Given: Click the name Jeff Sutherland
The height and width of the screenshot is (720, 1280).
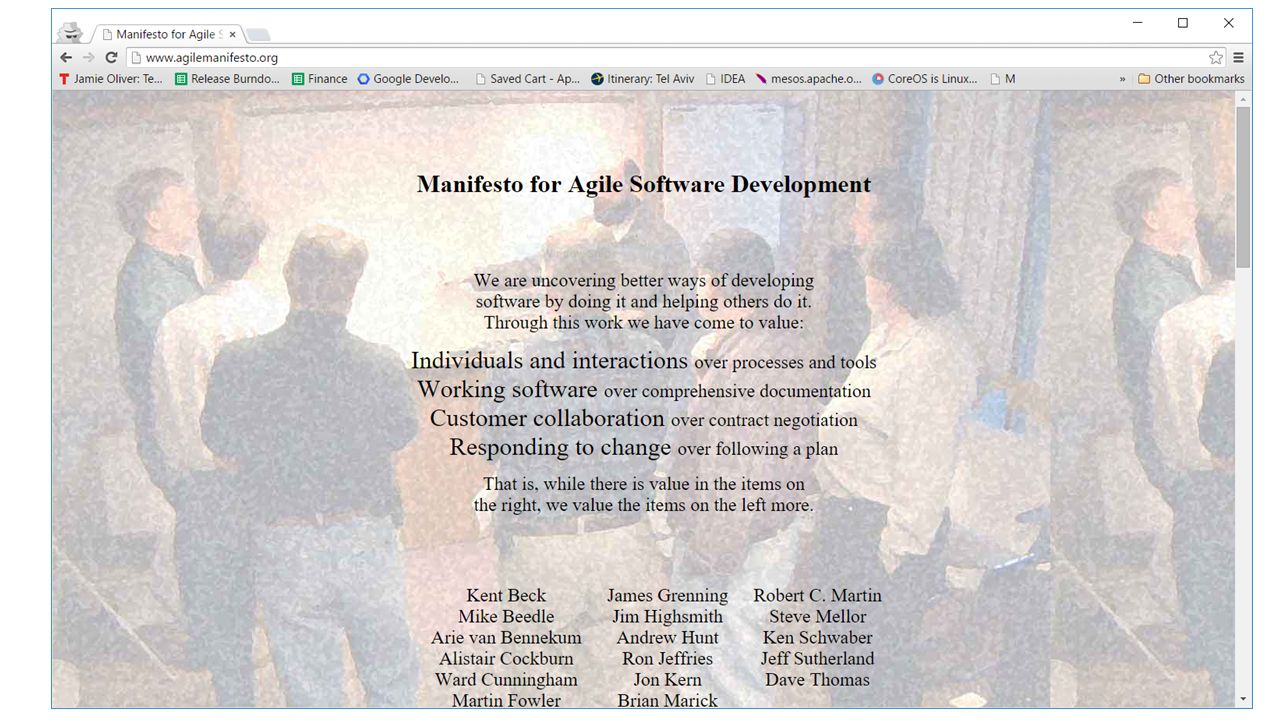Looking at the screenshot, I should [817, 658].
